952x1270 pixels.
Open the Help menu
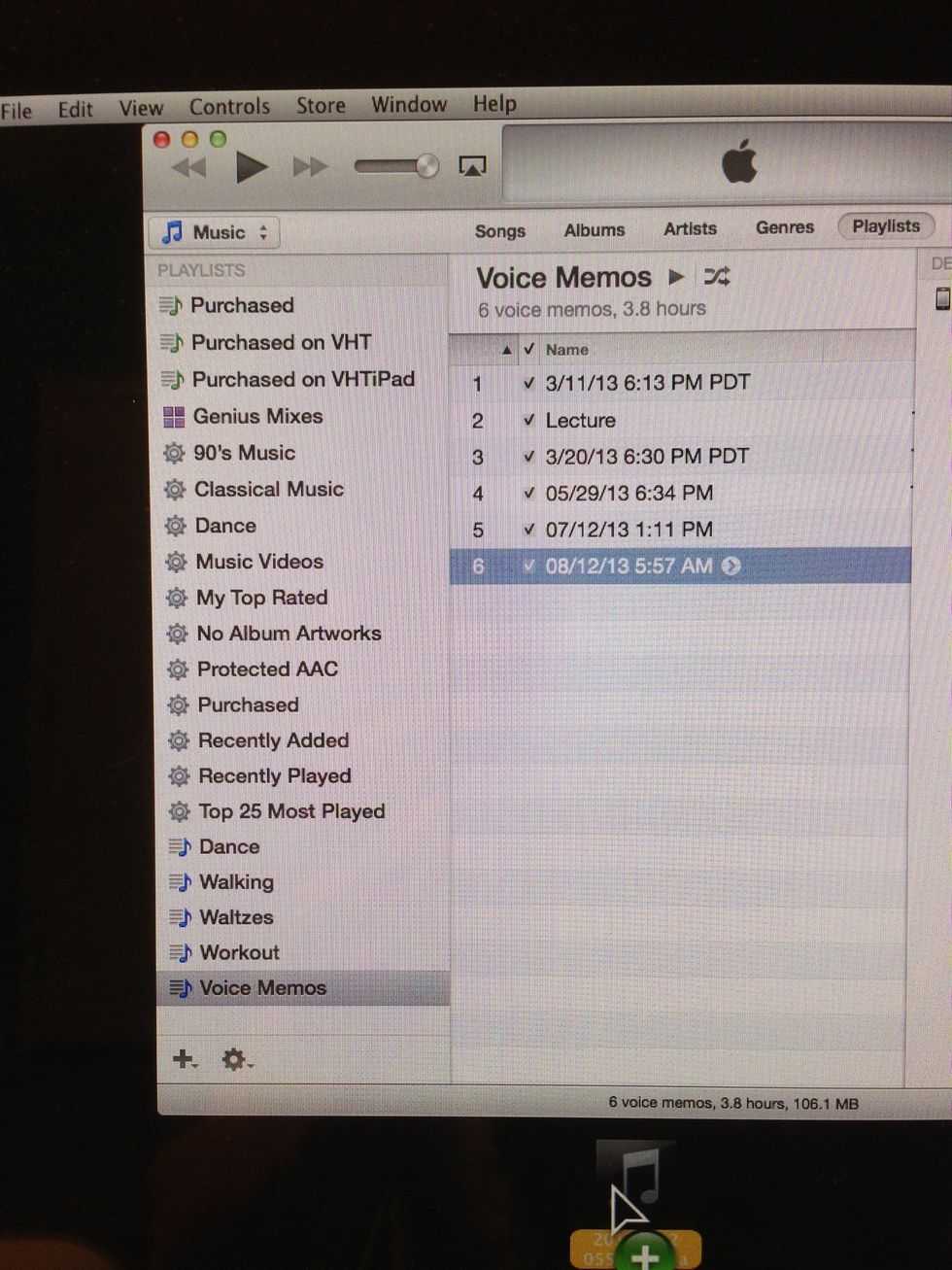(x=494, y=103)
